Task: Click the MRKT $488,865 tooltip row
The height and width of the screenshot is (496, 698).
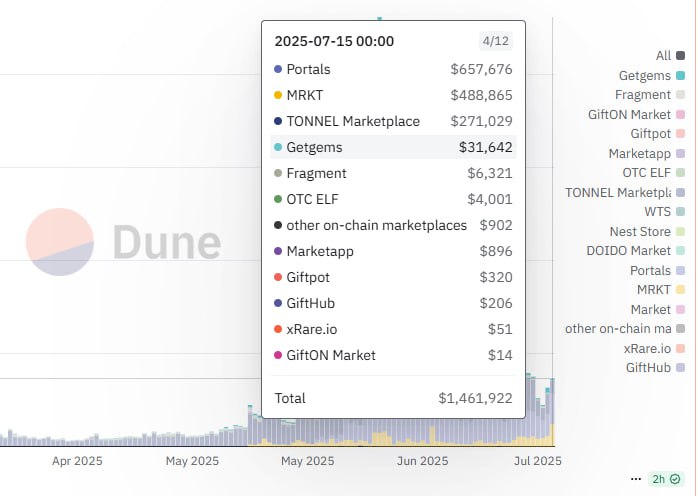Action: pyautogui.click(x=393, y=95)
